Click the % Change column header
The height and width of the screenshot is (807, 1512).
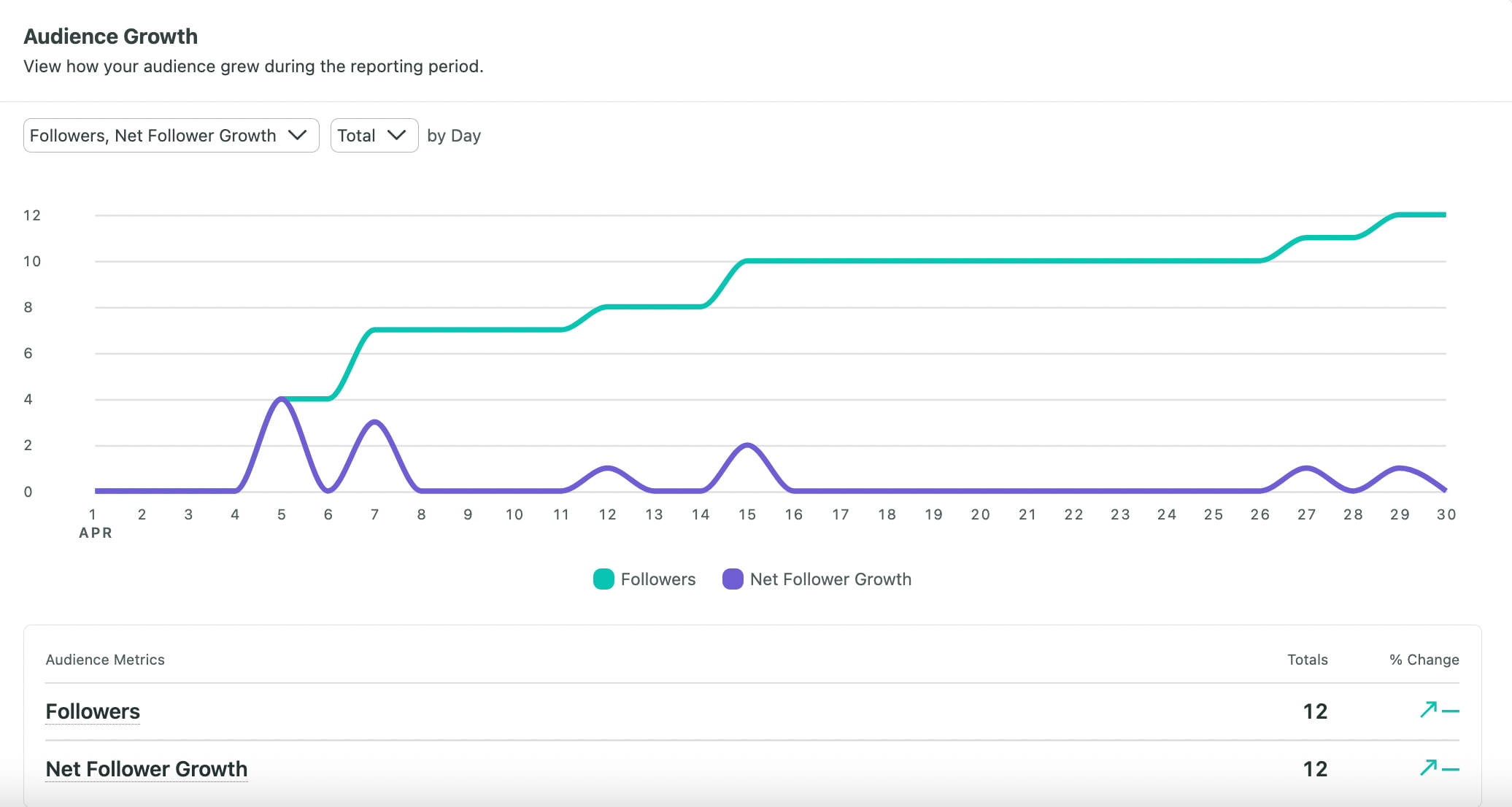point(1424,659)
